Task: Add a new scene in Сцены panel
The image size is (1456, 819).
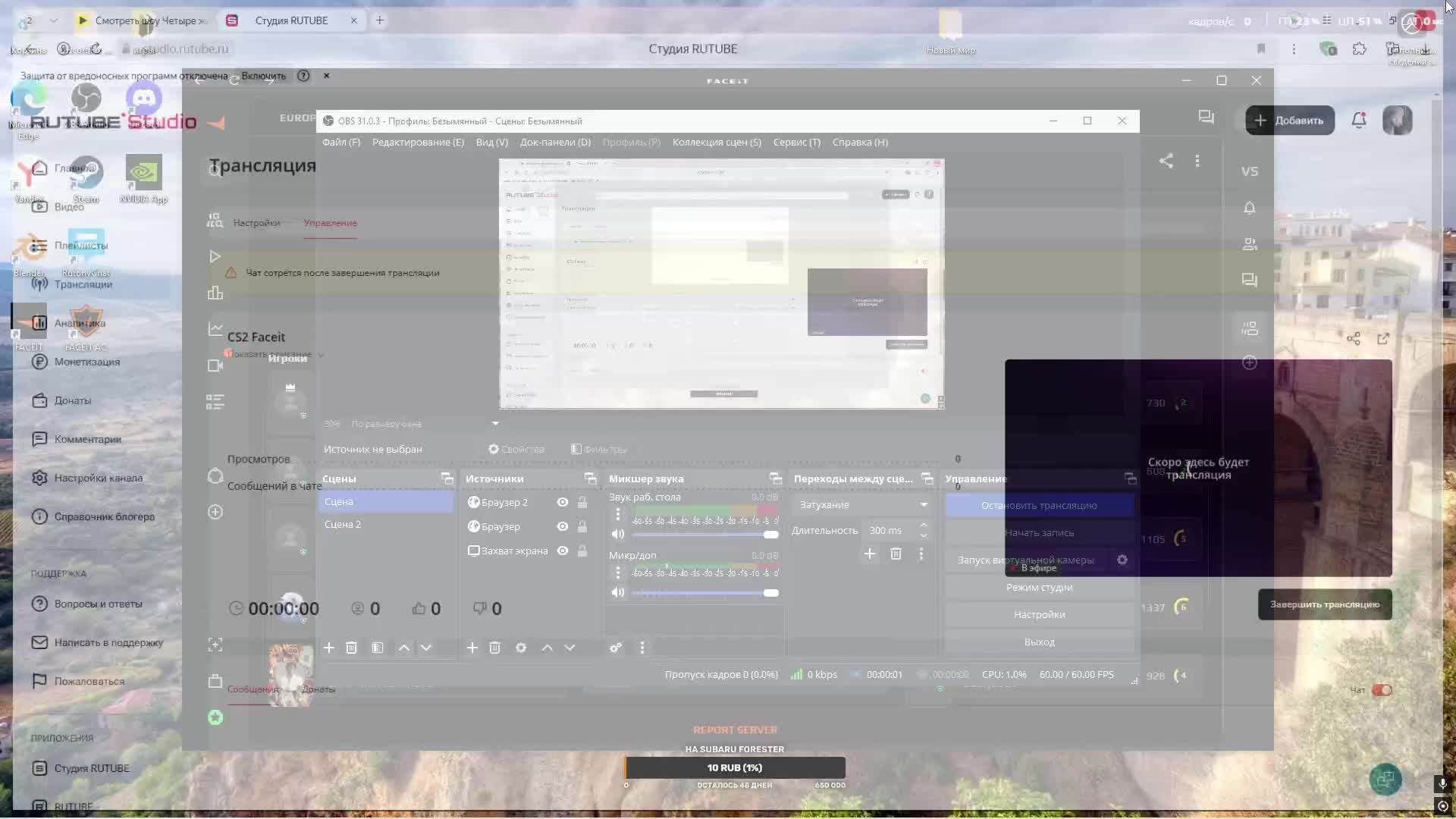Action: [x=328, y=648]
